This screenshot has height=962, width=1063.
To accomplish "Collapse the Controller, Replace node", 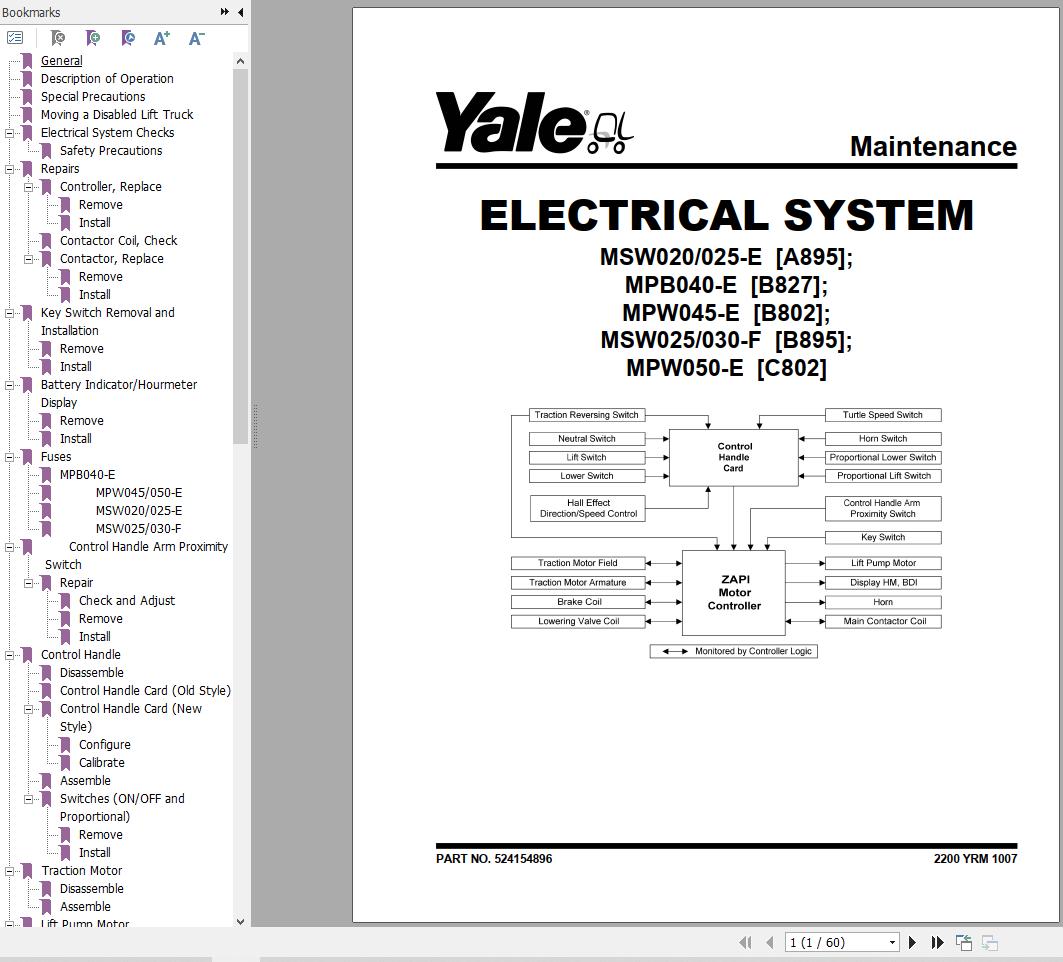I will pos(28,187).
